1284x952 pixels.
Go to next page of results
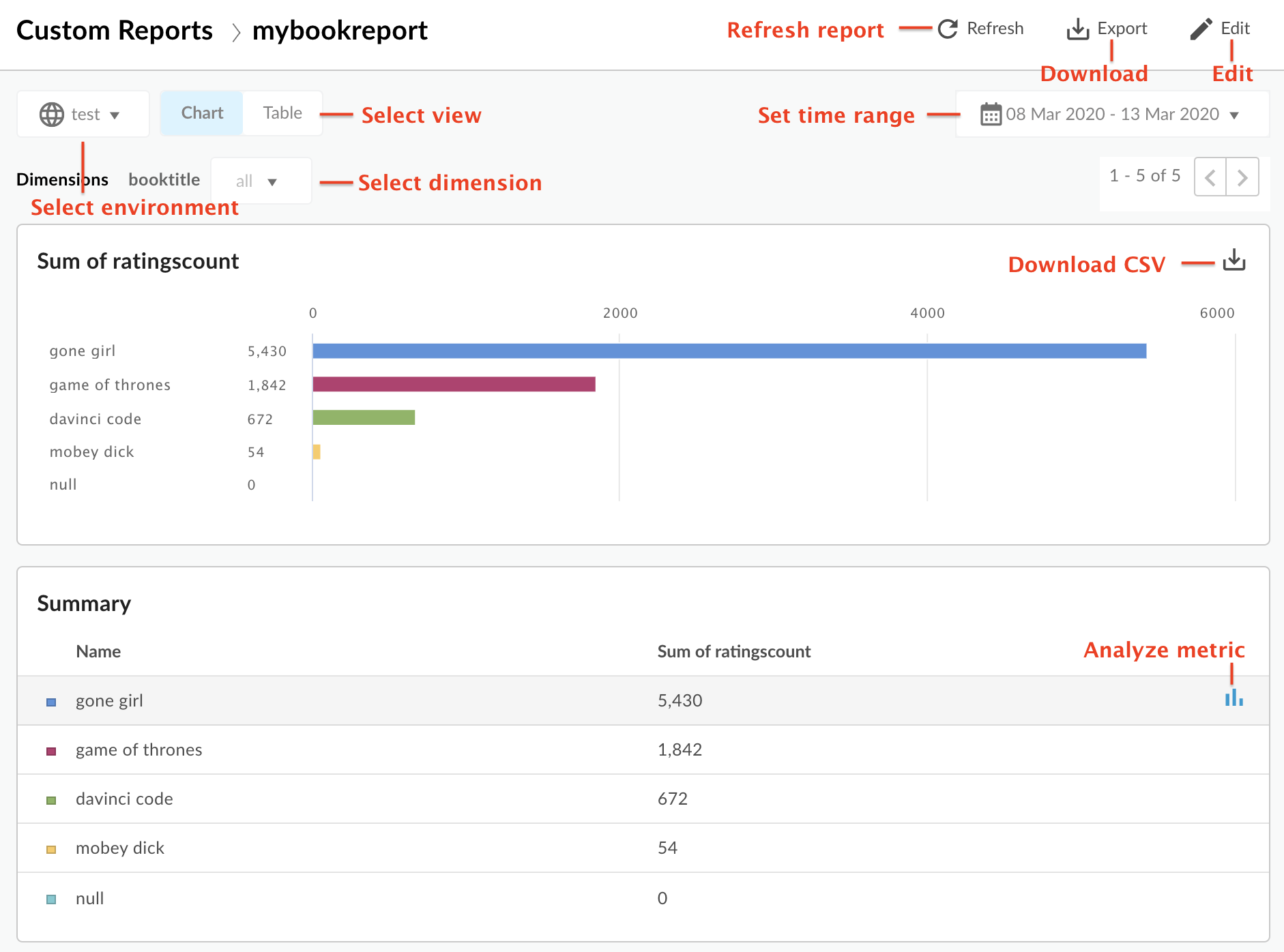[x=1243, y=177]
